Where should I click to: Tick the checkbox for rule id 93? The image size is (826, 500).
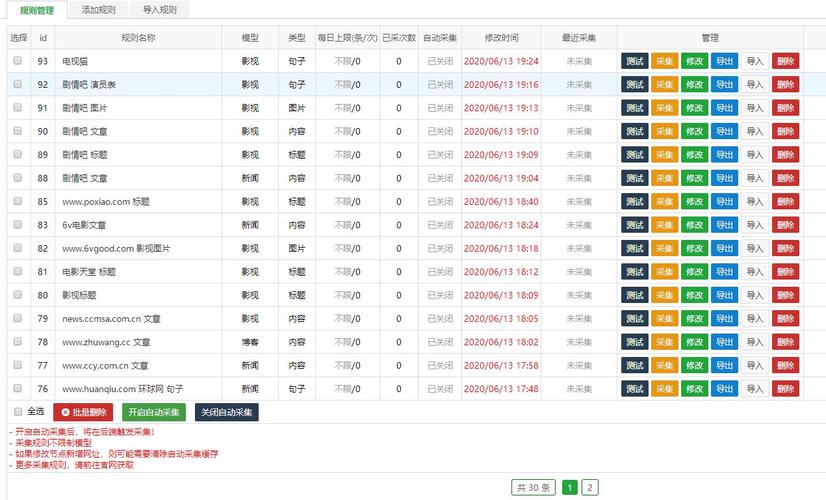tap(18, 61)
